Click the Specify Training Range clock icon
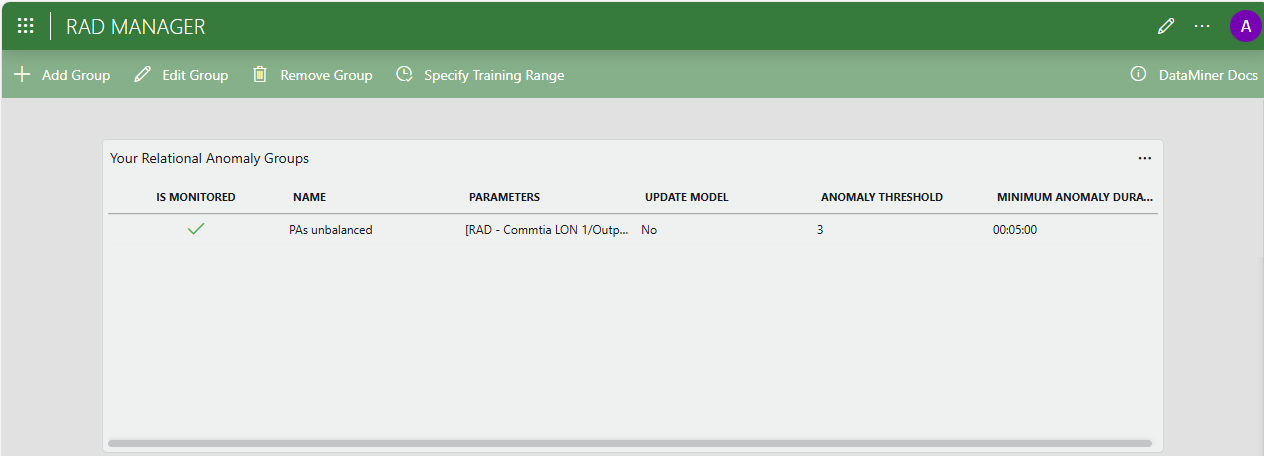The width and height of the screenshot is (1264, 456). coord(404,75)
